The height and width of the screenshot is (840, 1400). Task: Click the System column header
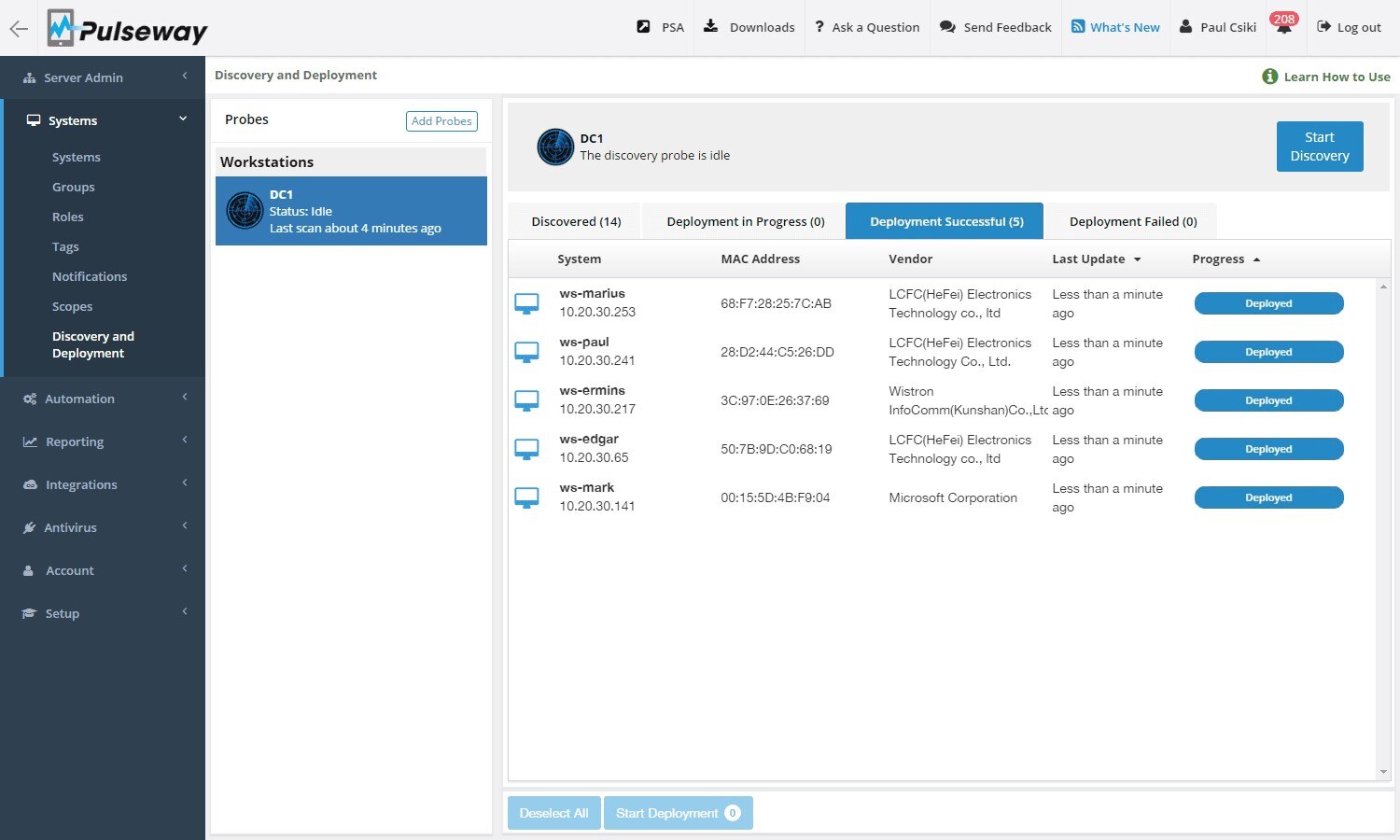point(579,259)
